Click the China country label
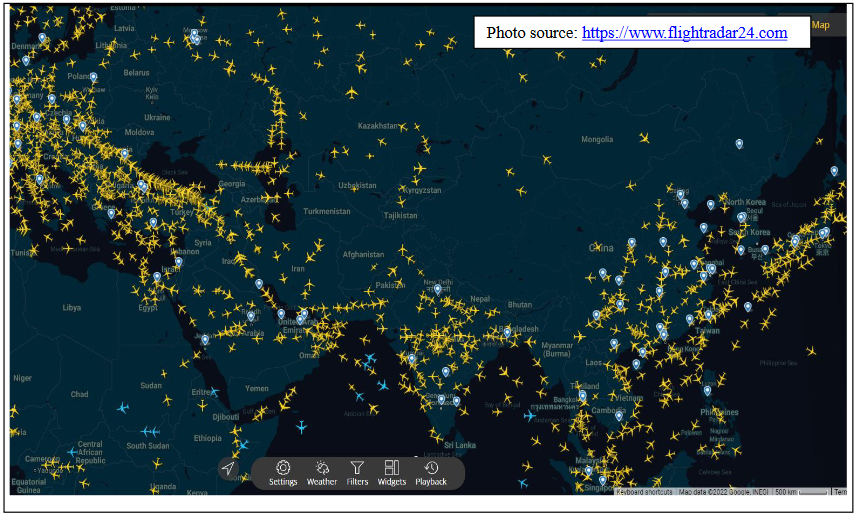 (601, 248)
